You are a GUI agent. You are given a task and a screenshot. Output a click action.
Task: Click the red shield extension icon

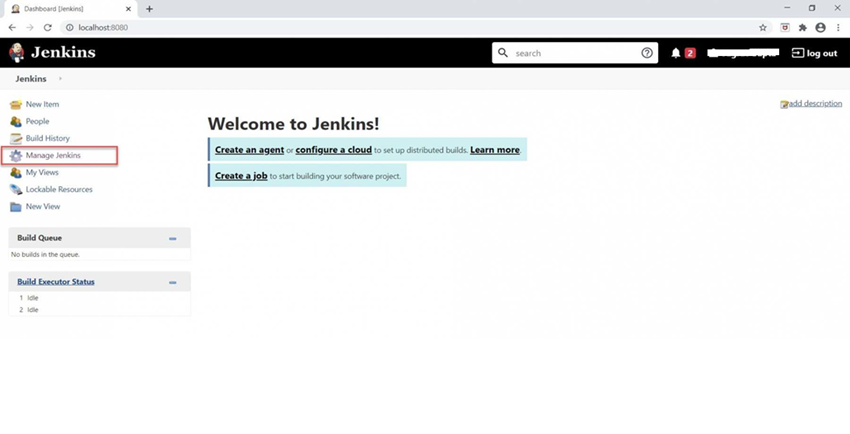click(x=784, y=28)
